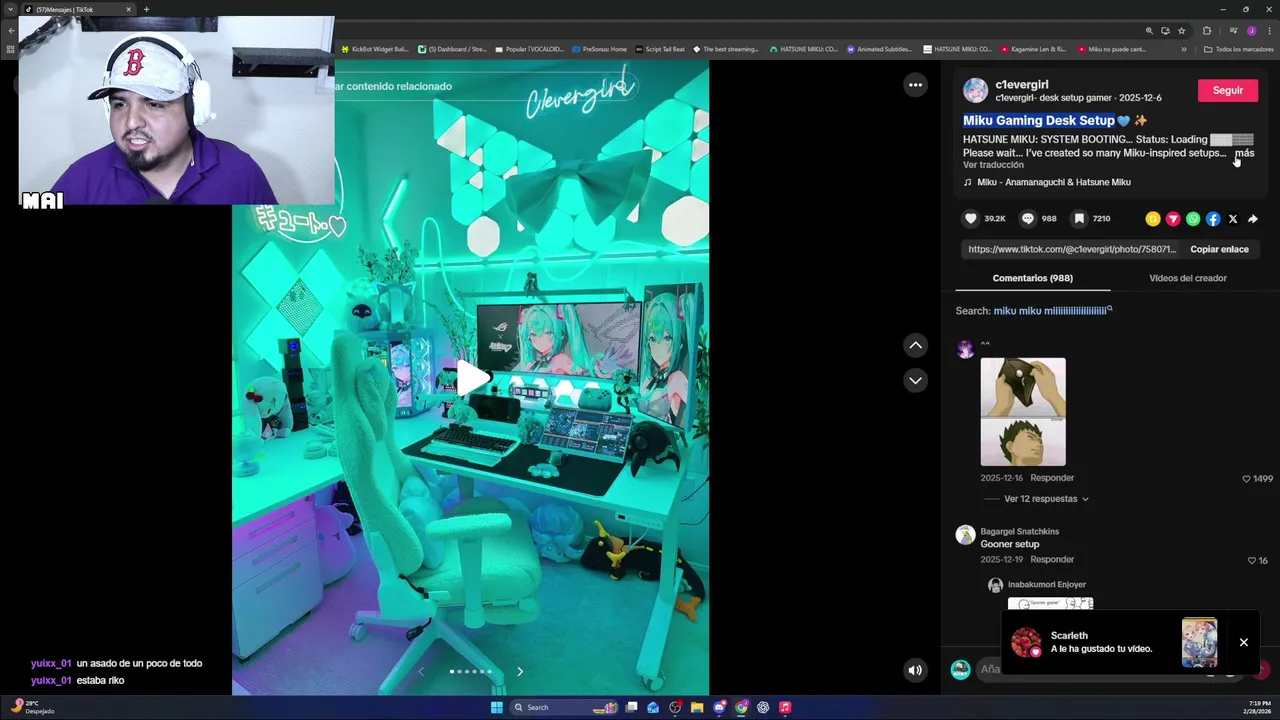The height and width of the screenshot is (720, 1280).
Task: Open more share options with the arrow icon
Action: [1252, 218]
